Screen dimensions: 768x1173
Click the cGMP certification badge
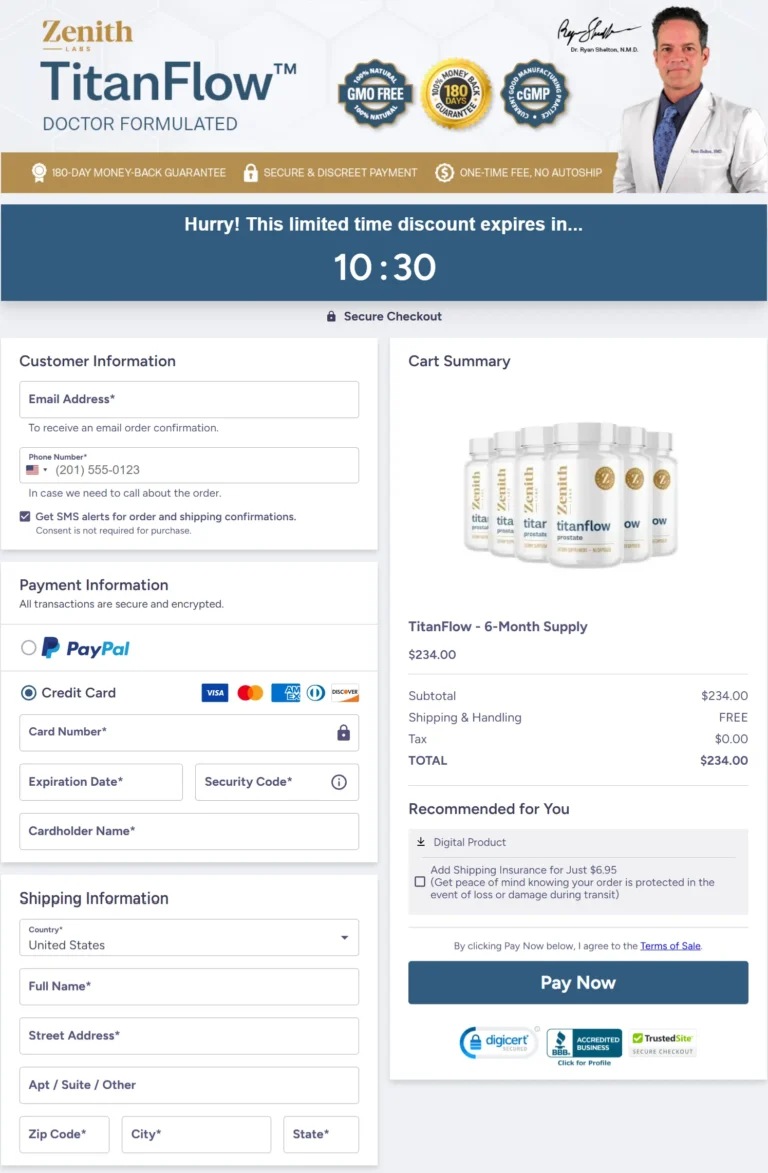point(536,94)
